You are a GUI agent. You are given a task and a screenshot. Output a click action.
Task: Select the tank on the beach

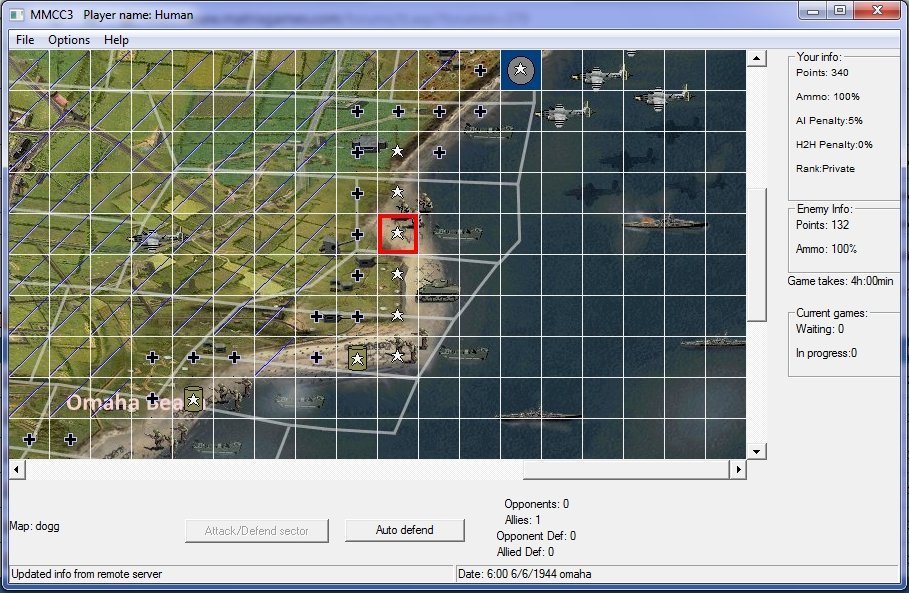438,290
